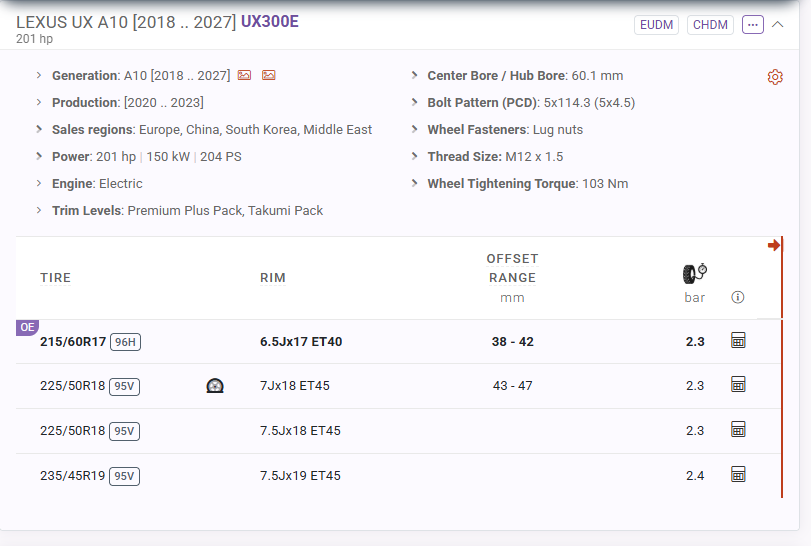Expand the Trim Levels detail

(x=39, y=210)
